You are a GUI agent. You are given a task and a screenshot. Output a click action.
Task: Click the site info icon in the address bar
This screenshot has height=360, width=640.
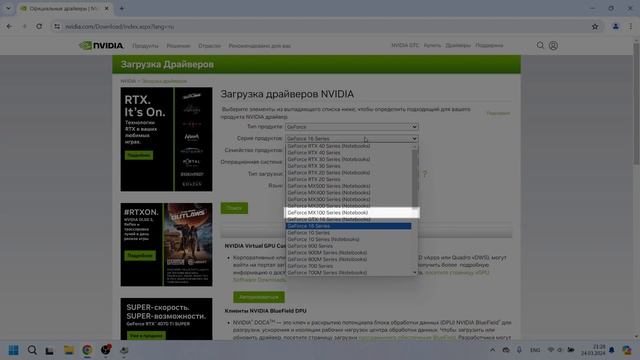[x=57, y=27]
